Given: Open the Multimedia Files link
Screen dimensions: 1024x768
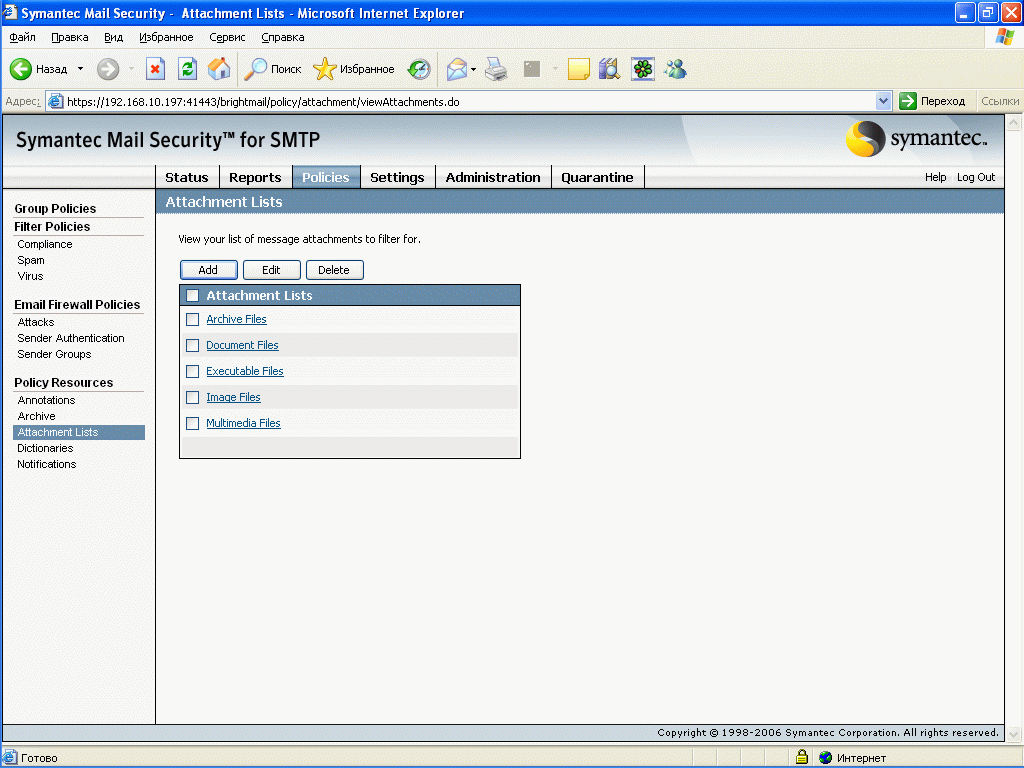Looking at the screenshot, I should (x=244, y=423).
